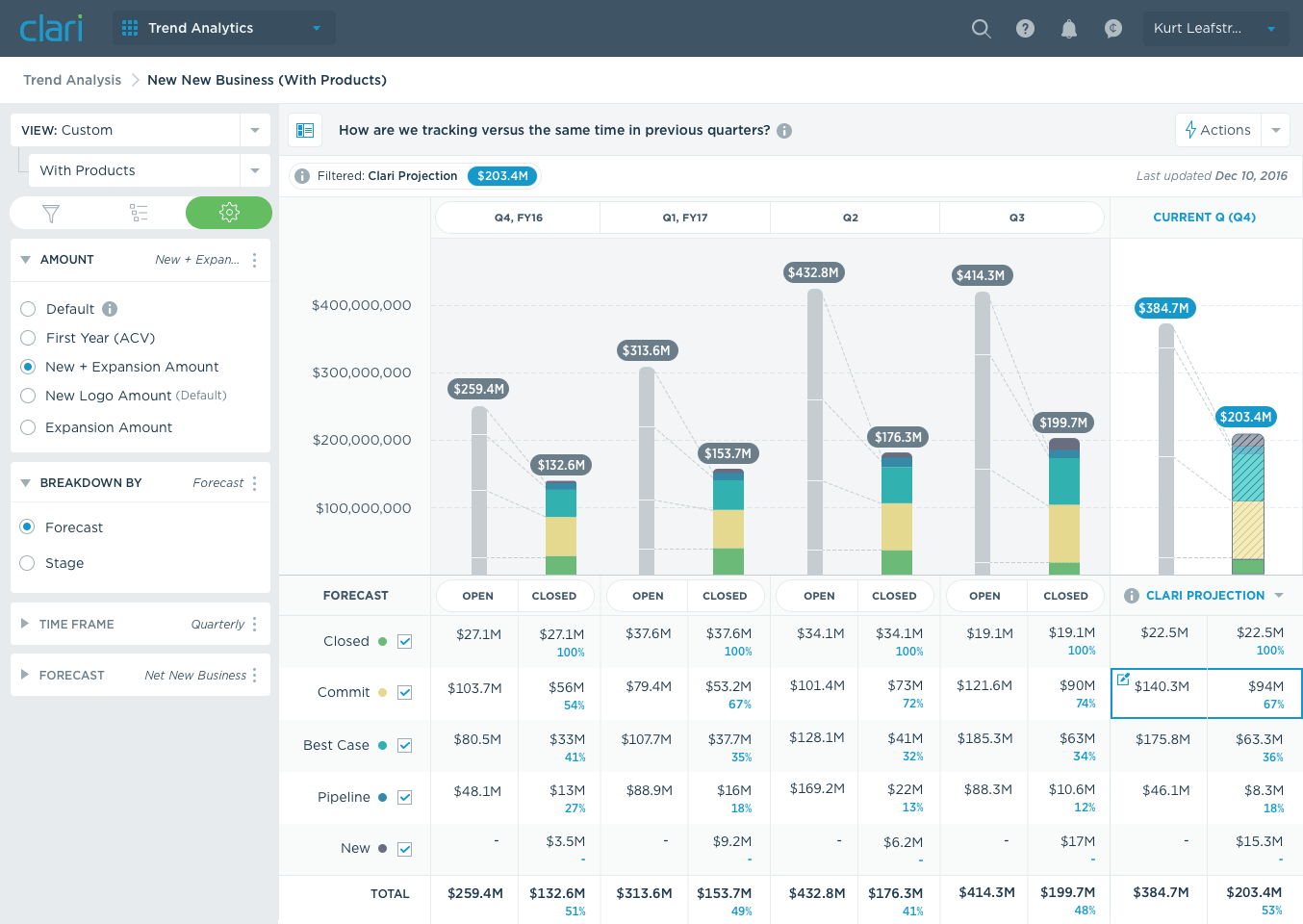Select Expansion Amount radio button
The image size is (1303, 924).
(28, 427)
